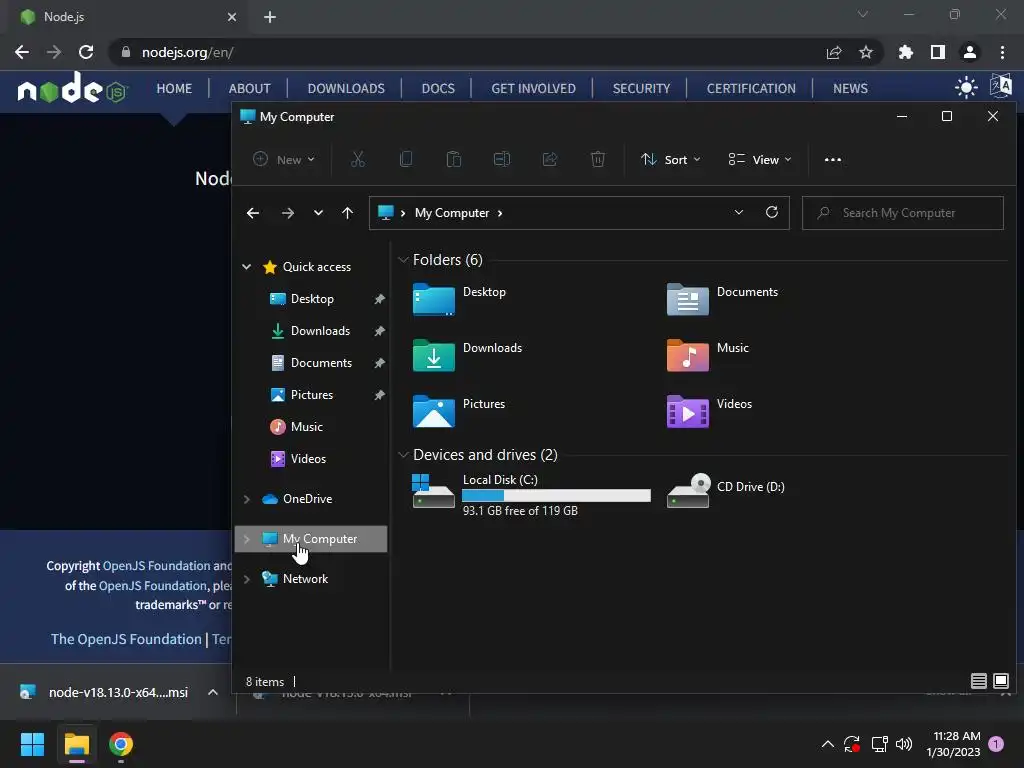
Task: Collapse the Devices and drives (2) group
Action: pos(403,455)
